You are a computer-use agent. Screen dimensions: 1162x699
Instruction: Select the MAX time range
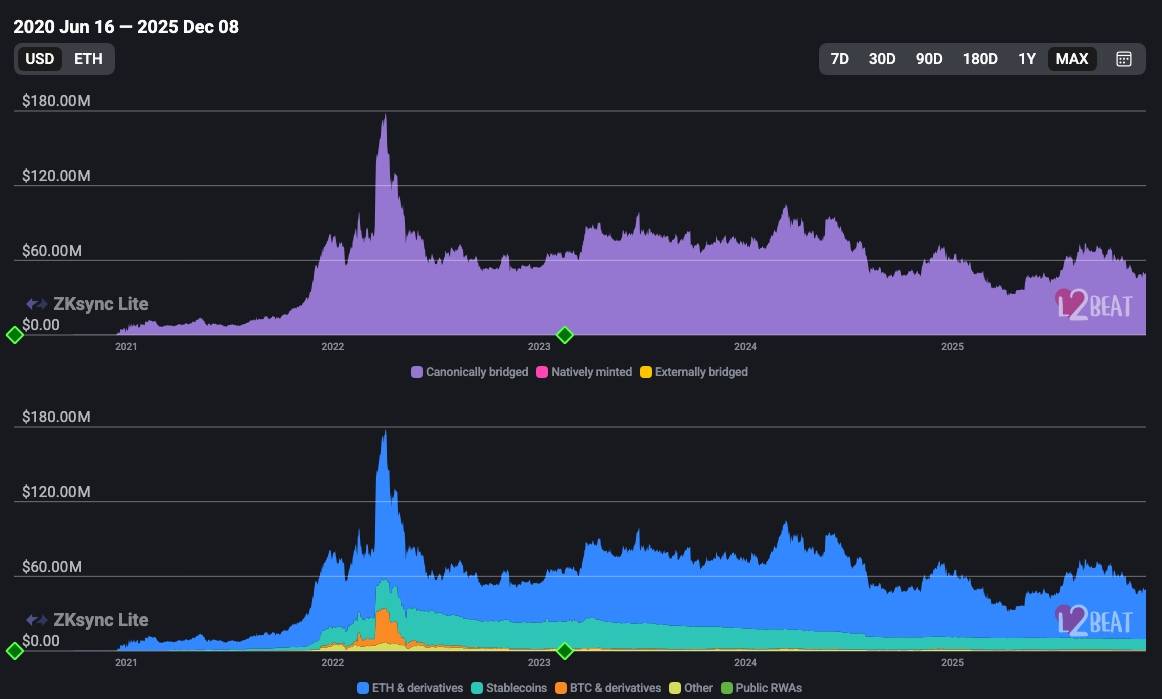(x=1072, y=59)
